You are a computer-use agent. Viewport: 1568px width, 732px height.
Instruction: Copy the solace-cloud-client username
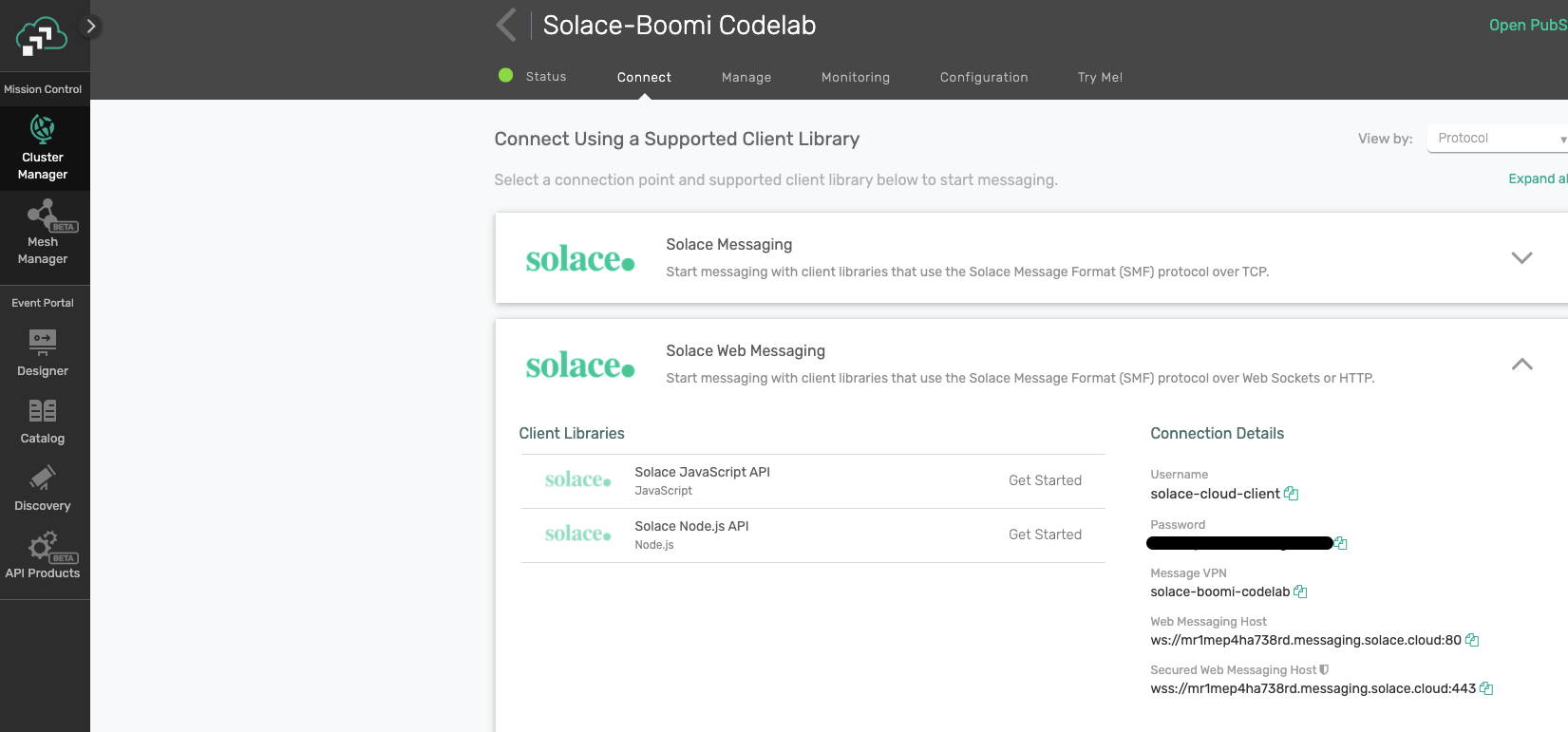1291,493
